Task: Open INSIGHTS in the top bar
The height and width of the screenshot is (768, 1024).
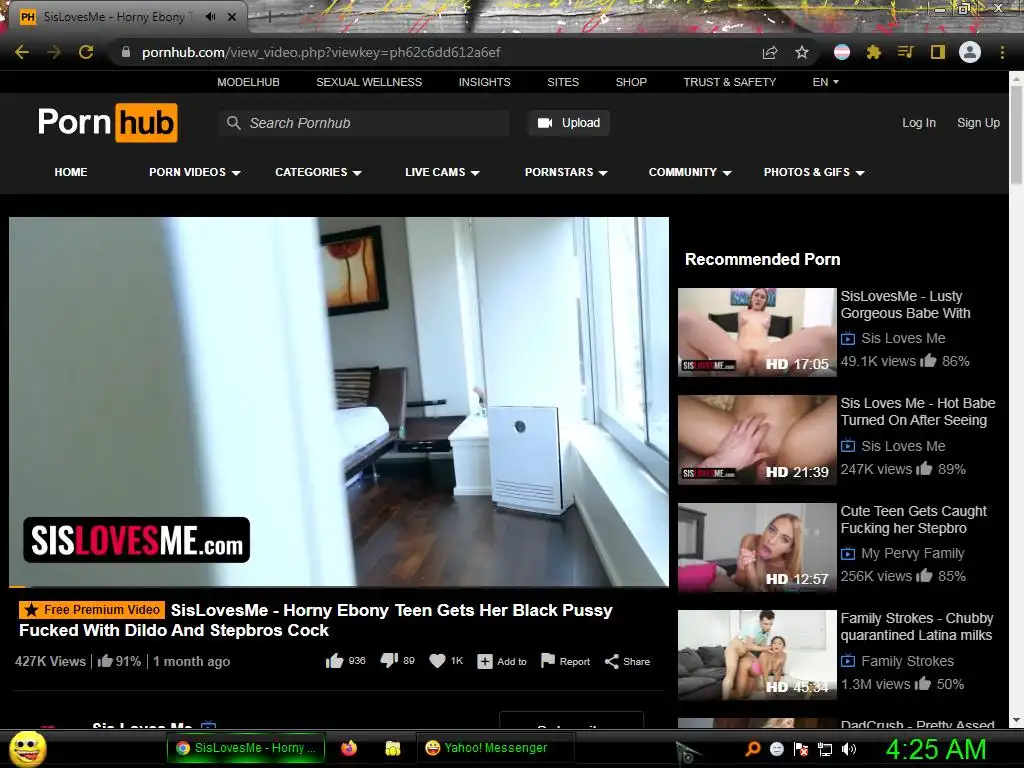Action: click(x=485, y=82)
